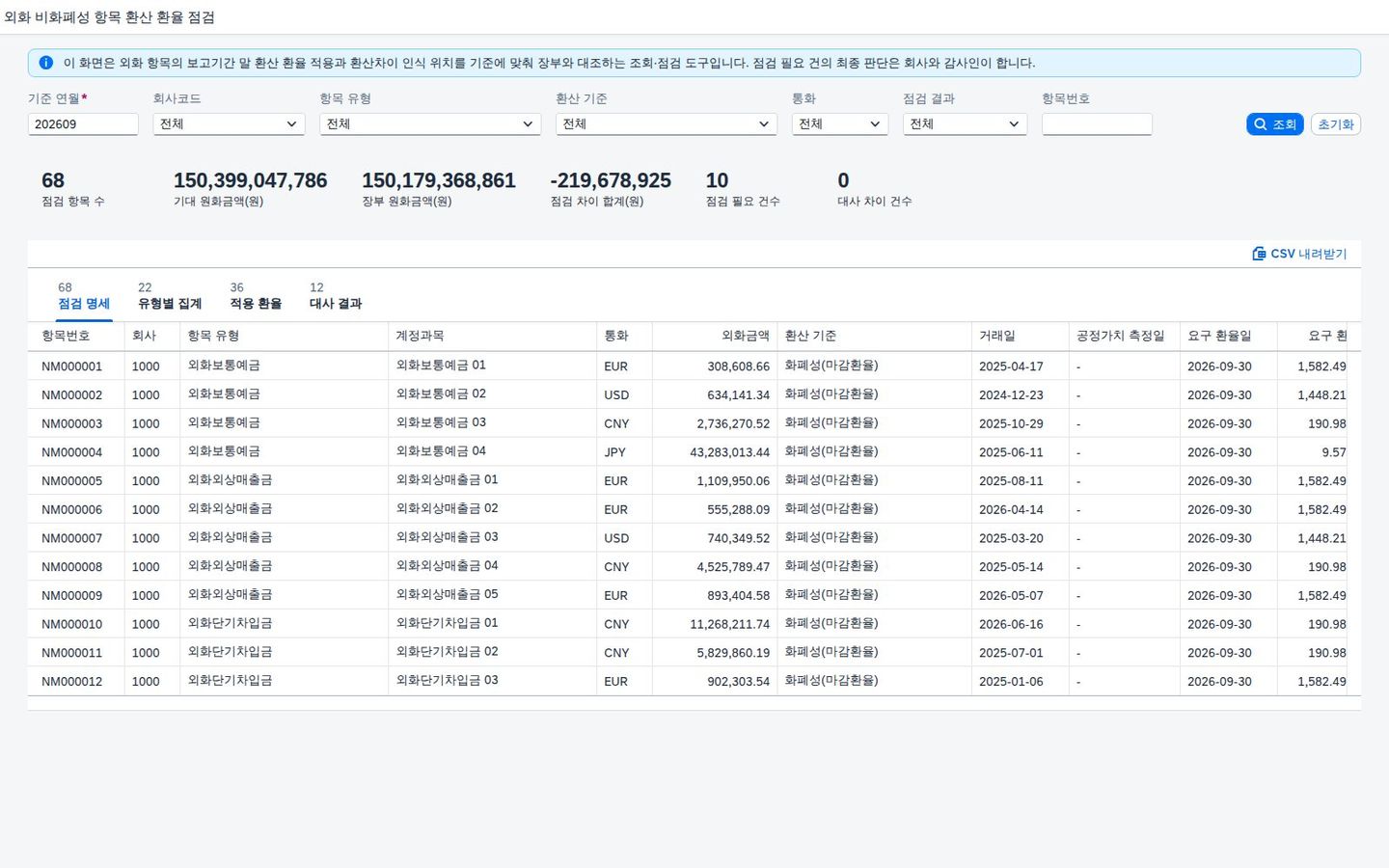This screenshot has height=868, width=1389.
Task: Select the NM000010 외화단기차입금 row
Action: [x=687, y=624]
